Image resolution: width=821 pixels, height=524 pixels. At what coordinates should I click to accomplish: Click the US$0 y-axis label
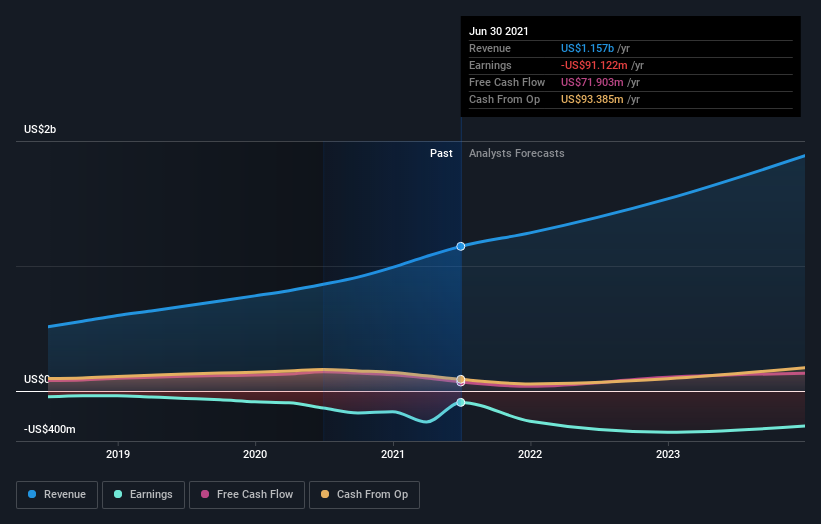point(37,379)
